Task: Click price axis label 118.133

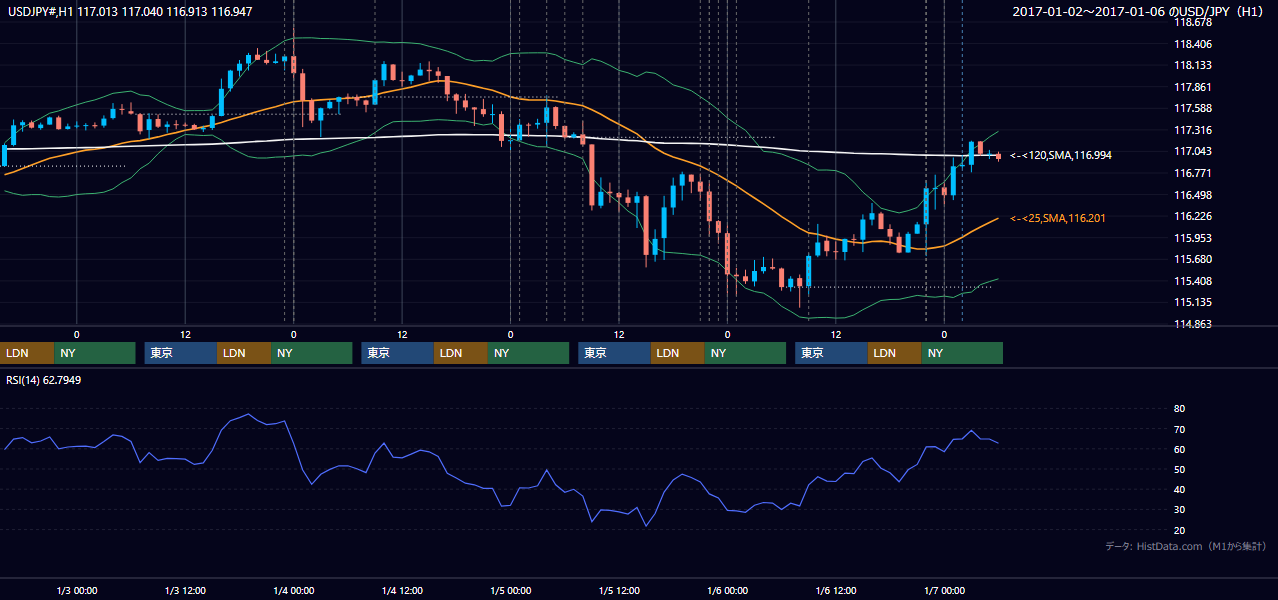Action: (1192, 65)
